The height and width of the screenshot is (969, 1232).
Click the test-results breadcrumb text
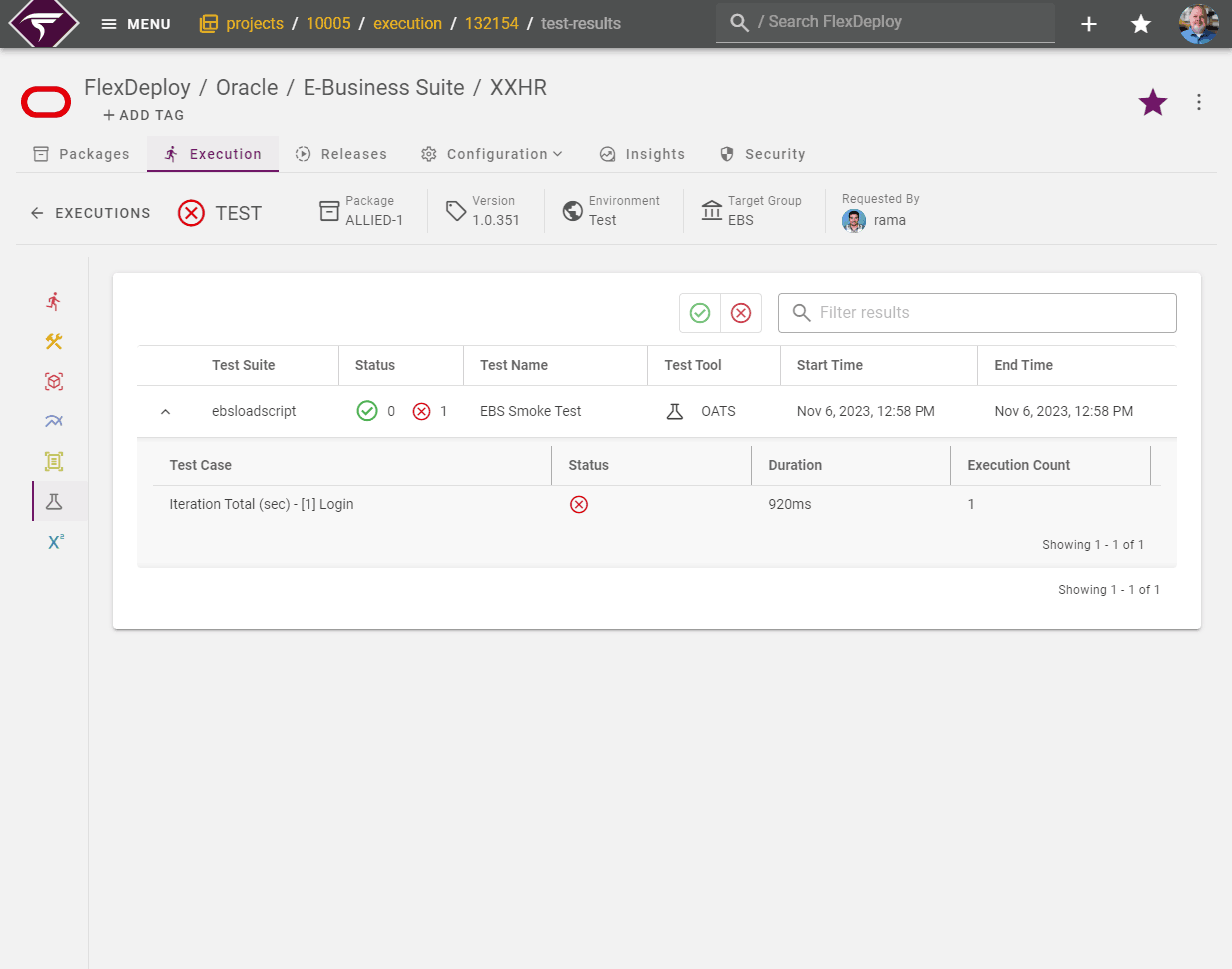tap(581, 24)
